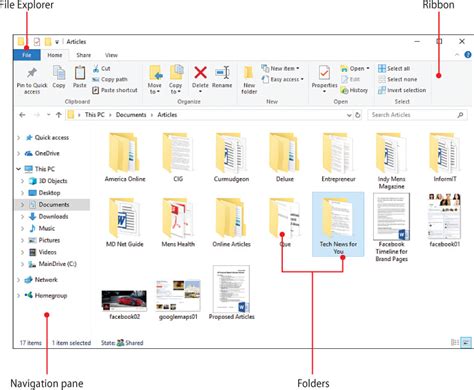Open the address bar history dropdown

(349, 115)
